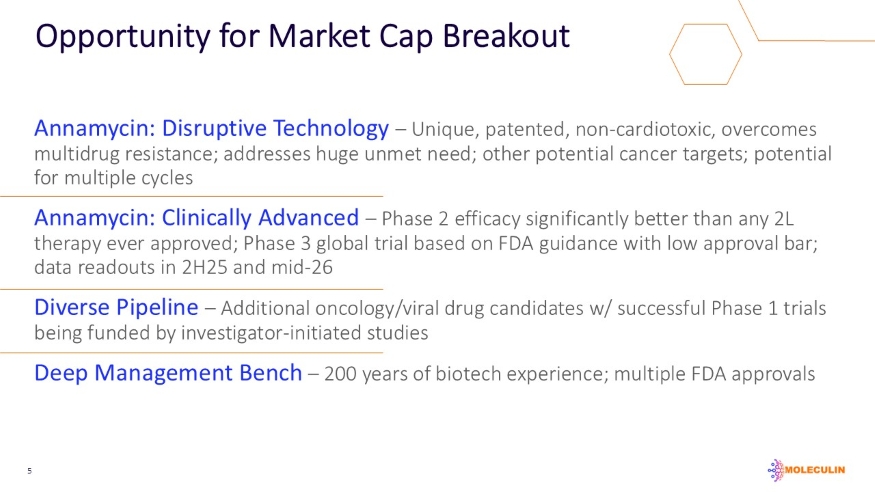Click the 'Annamycin: Disruptive Technology' heading

pos(211,129)
